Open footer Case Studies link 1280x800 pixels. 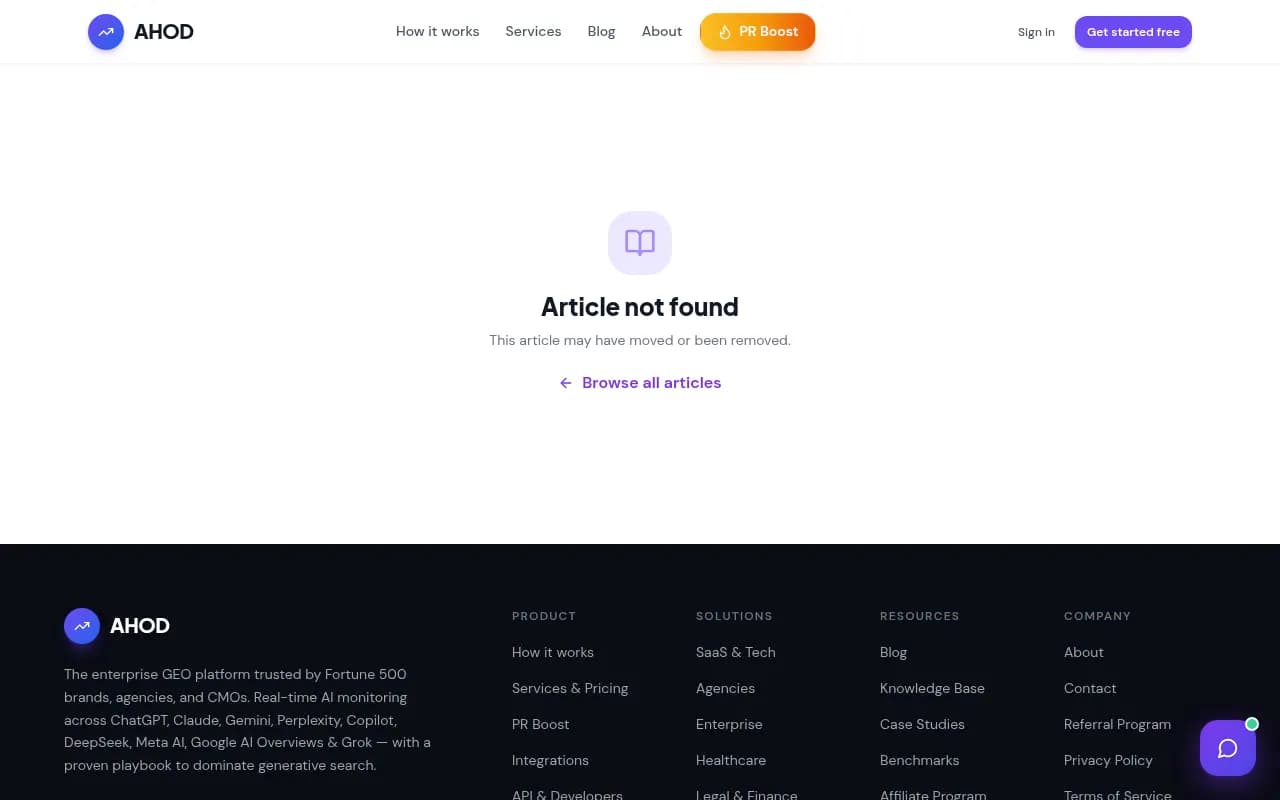pos(922,724)
